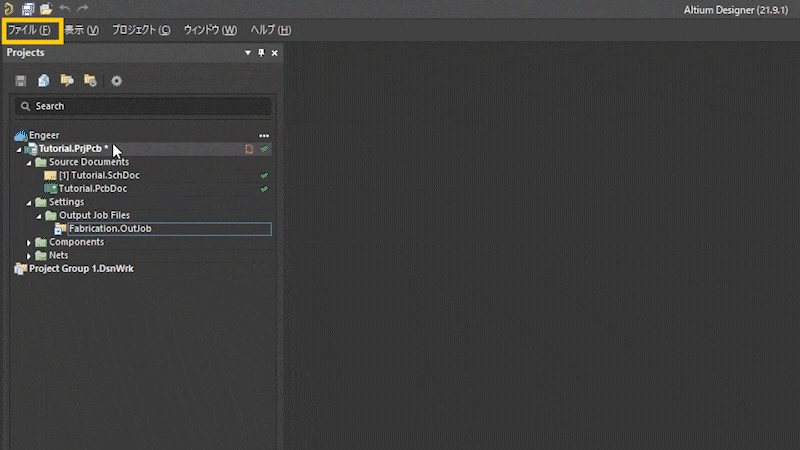Pin the Projects panel
Viewport: 800px width, 450px height.
click(x=261, y=53)
